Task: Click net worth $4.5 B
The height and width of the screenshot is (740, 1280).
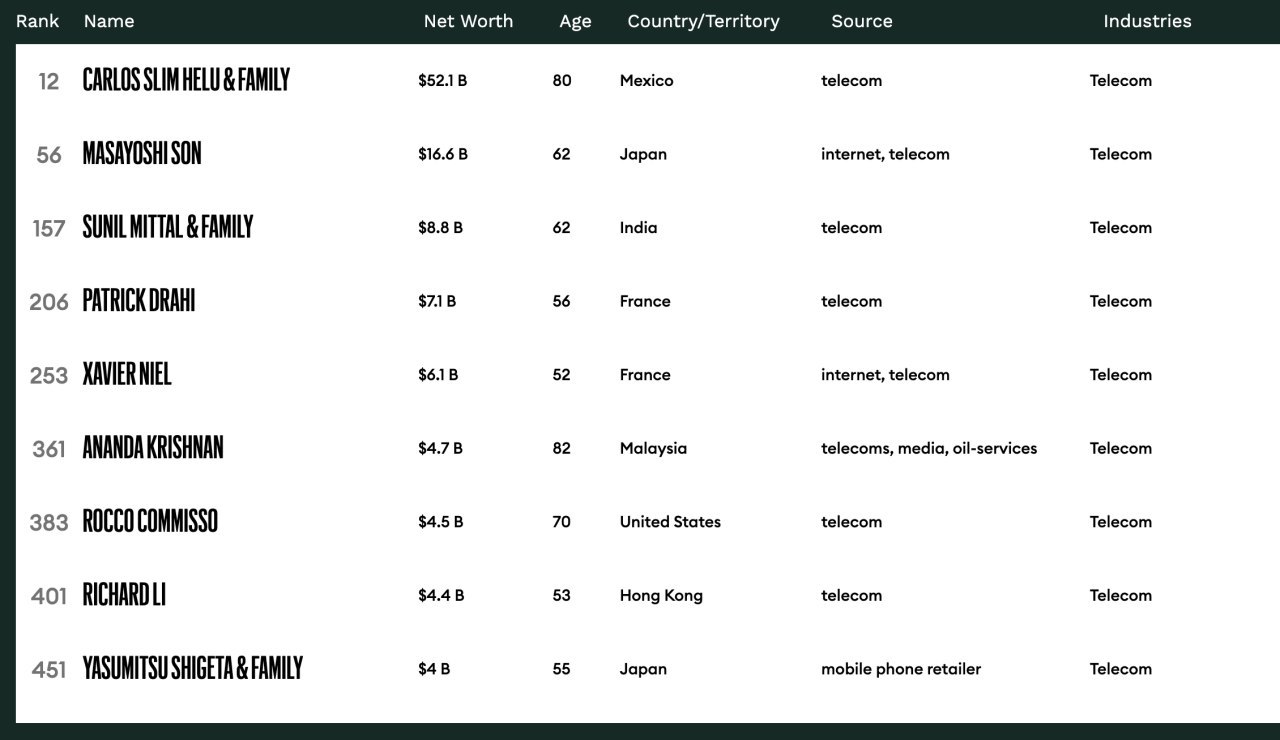Action: point(440,521)
